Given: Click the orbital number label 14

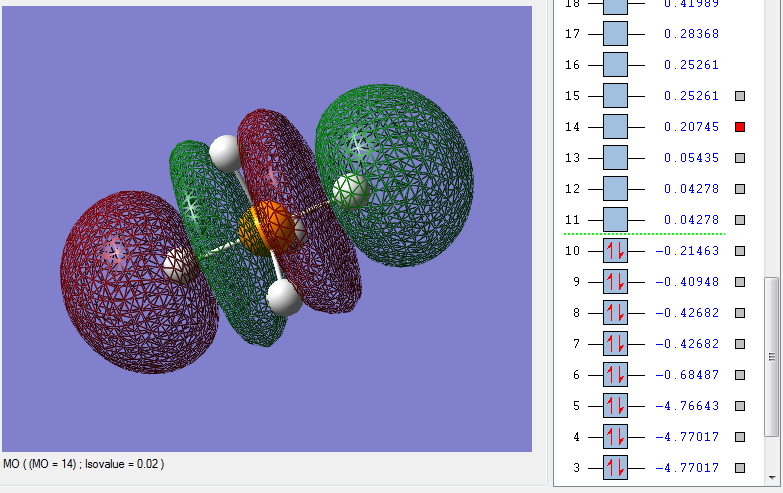Looking at the screenshot, I should 572,127.
